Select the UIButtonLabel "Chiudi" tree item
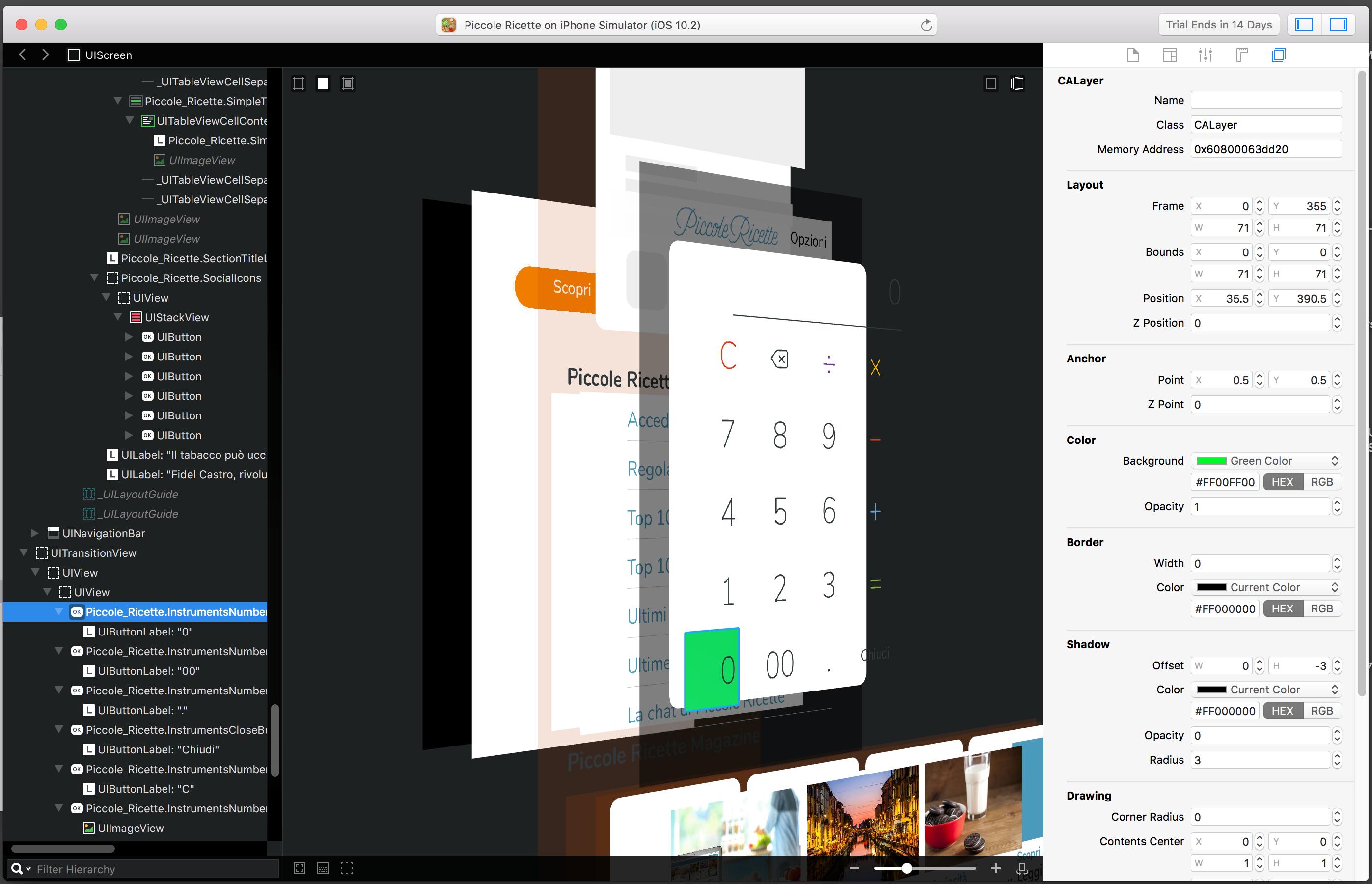Screen dimensions: 1372x884 pos(158,749)
